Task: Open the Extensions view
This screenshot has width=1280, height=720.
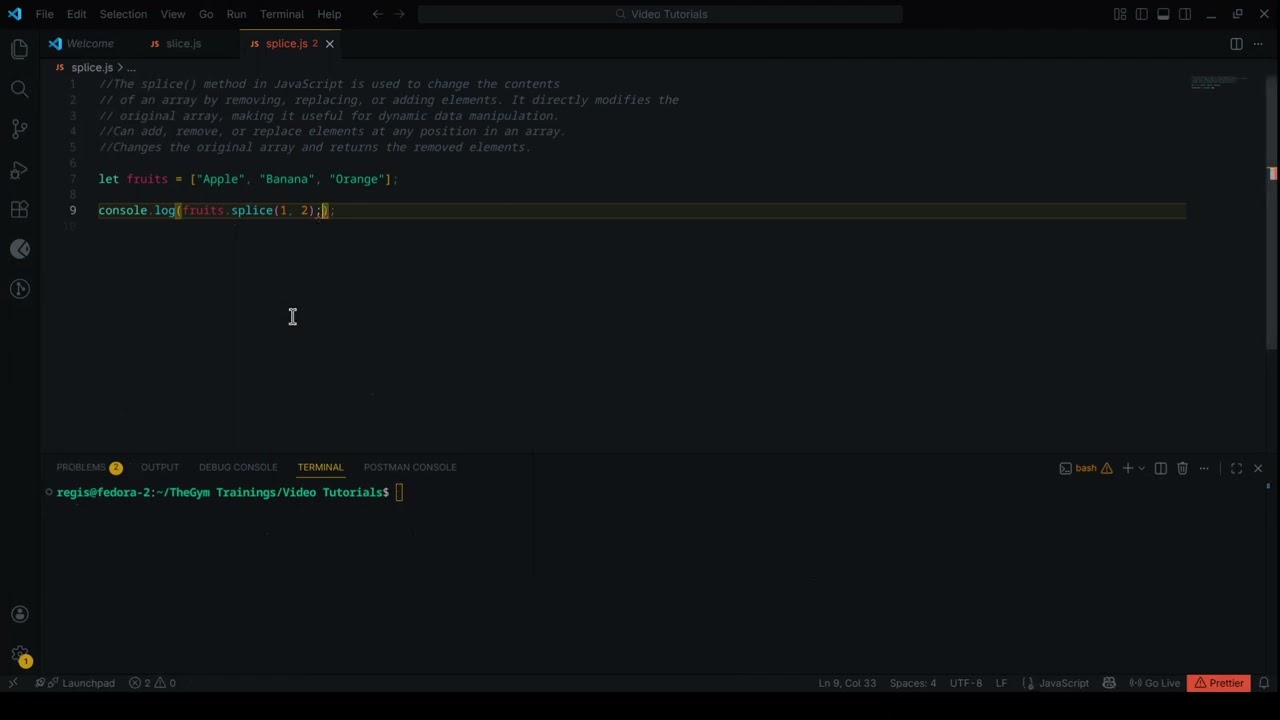Action: point(19,209)
